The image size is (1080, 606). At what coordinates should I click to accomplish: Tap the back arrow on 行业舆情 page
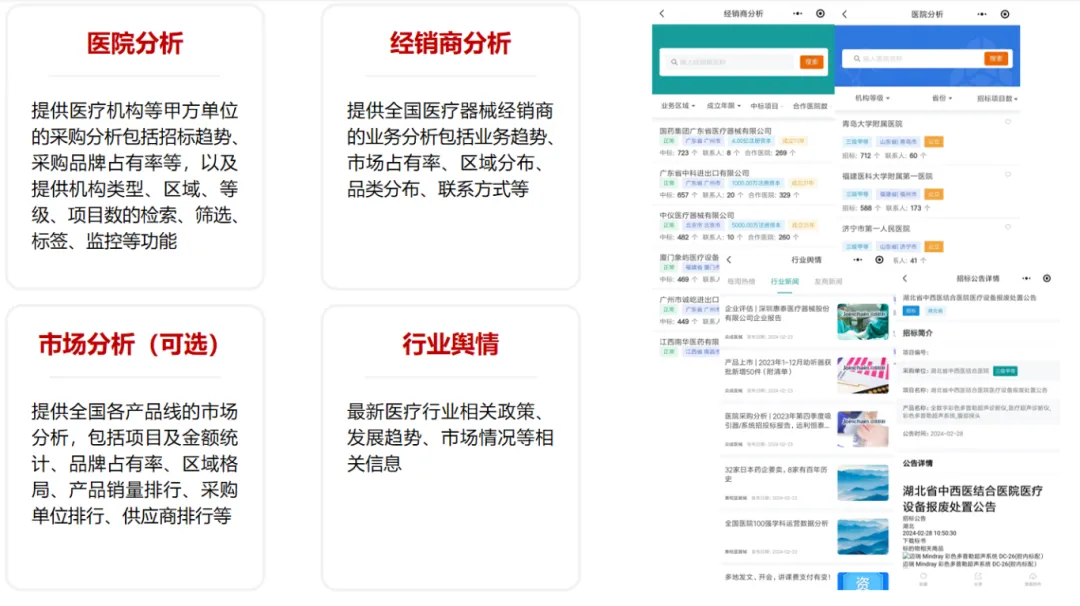tap(728, 258)
